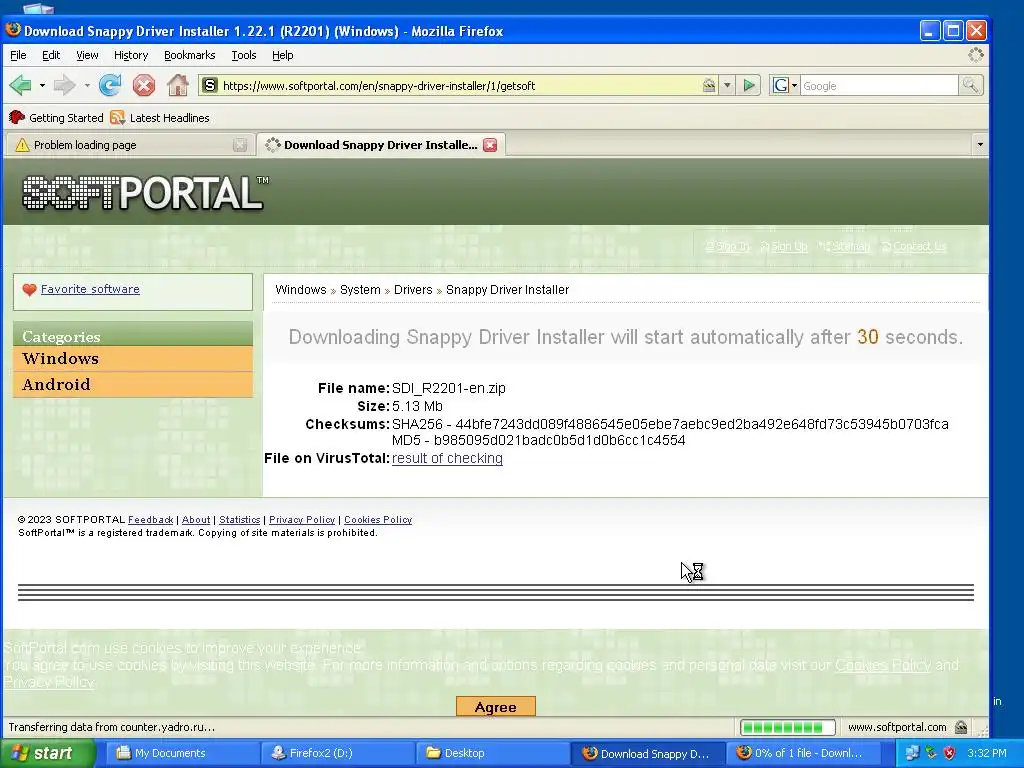Open back history dropdown arrow
1024x768 pixels.
click(x=42, y=86)
